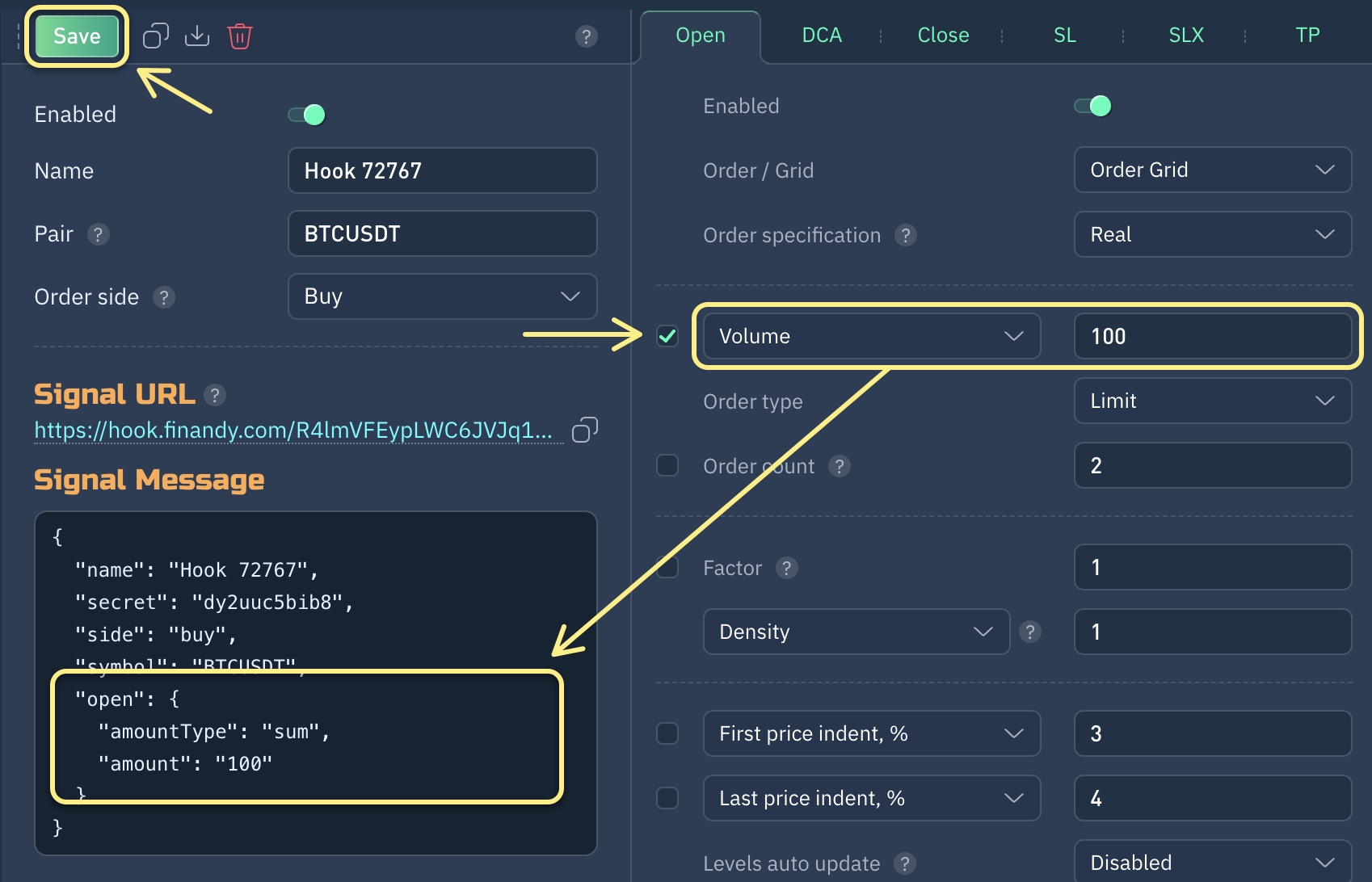Switch to the Close tab

pos(943,36)
